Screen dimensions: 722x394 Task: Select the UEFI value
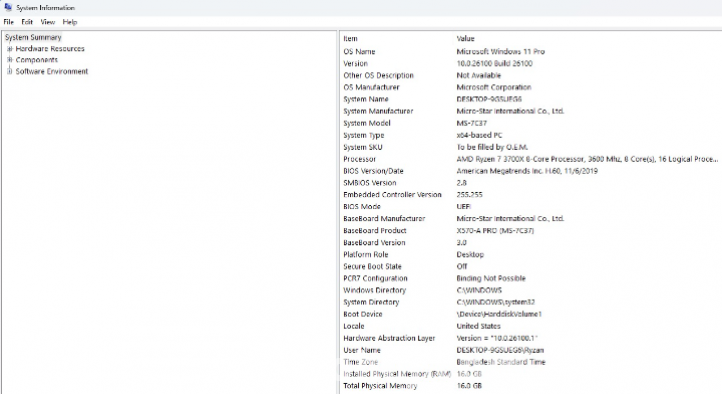click(x=463, y=207)
